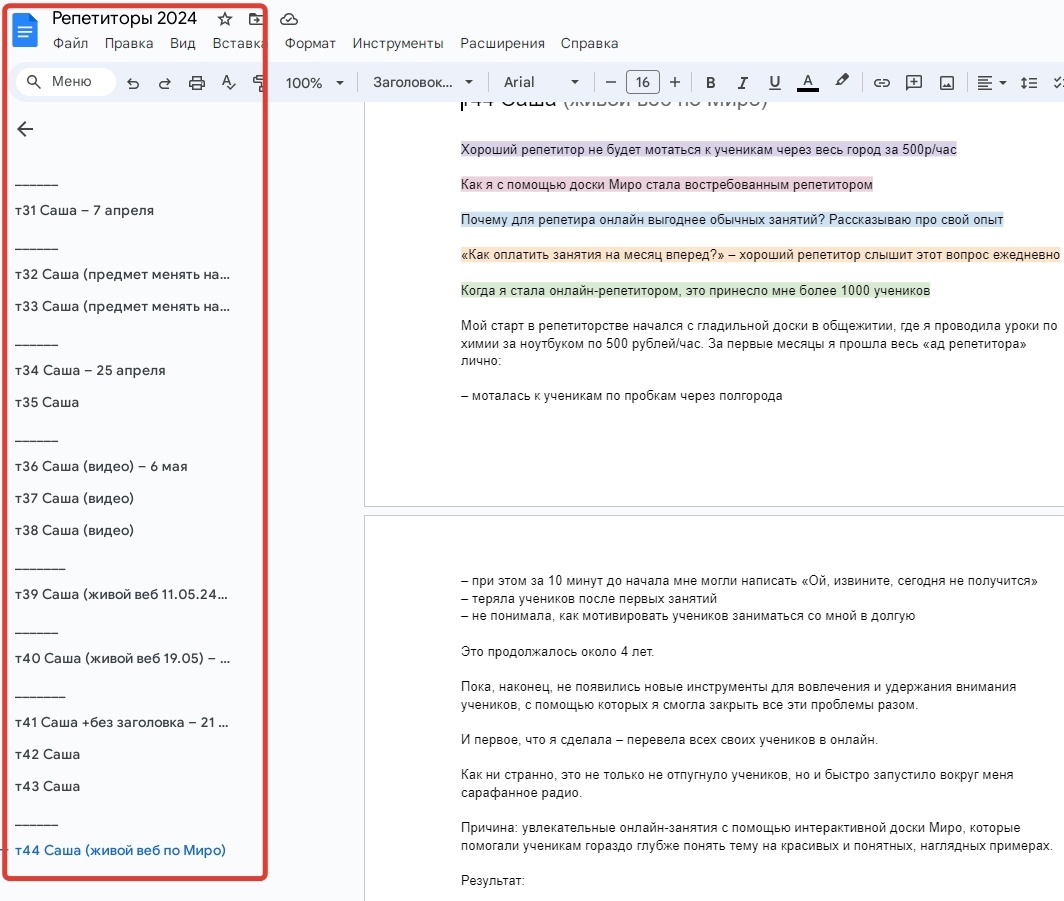The height and width of the screenshot is (901, 1064).
Task: Click the add comment icon
Action: (x=913, y=83)
